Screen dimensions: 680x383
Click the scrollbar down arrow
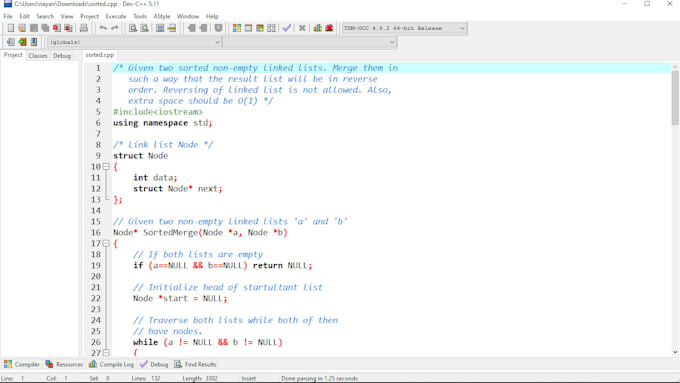[x=675, y=352]
